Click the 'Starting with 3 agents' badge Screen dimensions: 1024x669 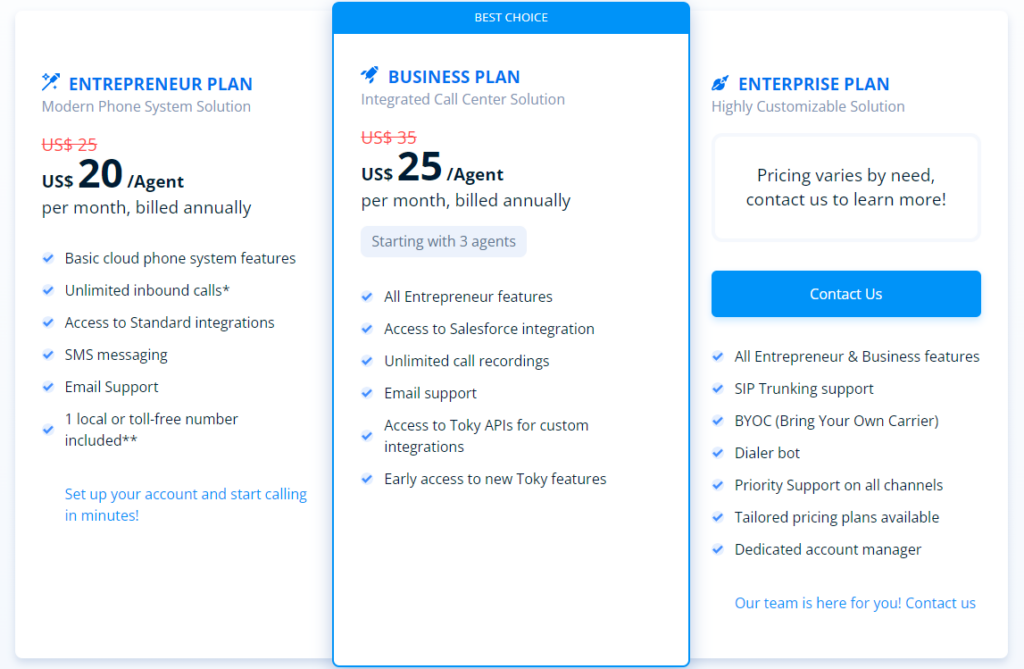coord(443,241)
